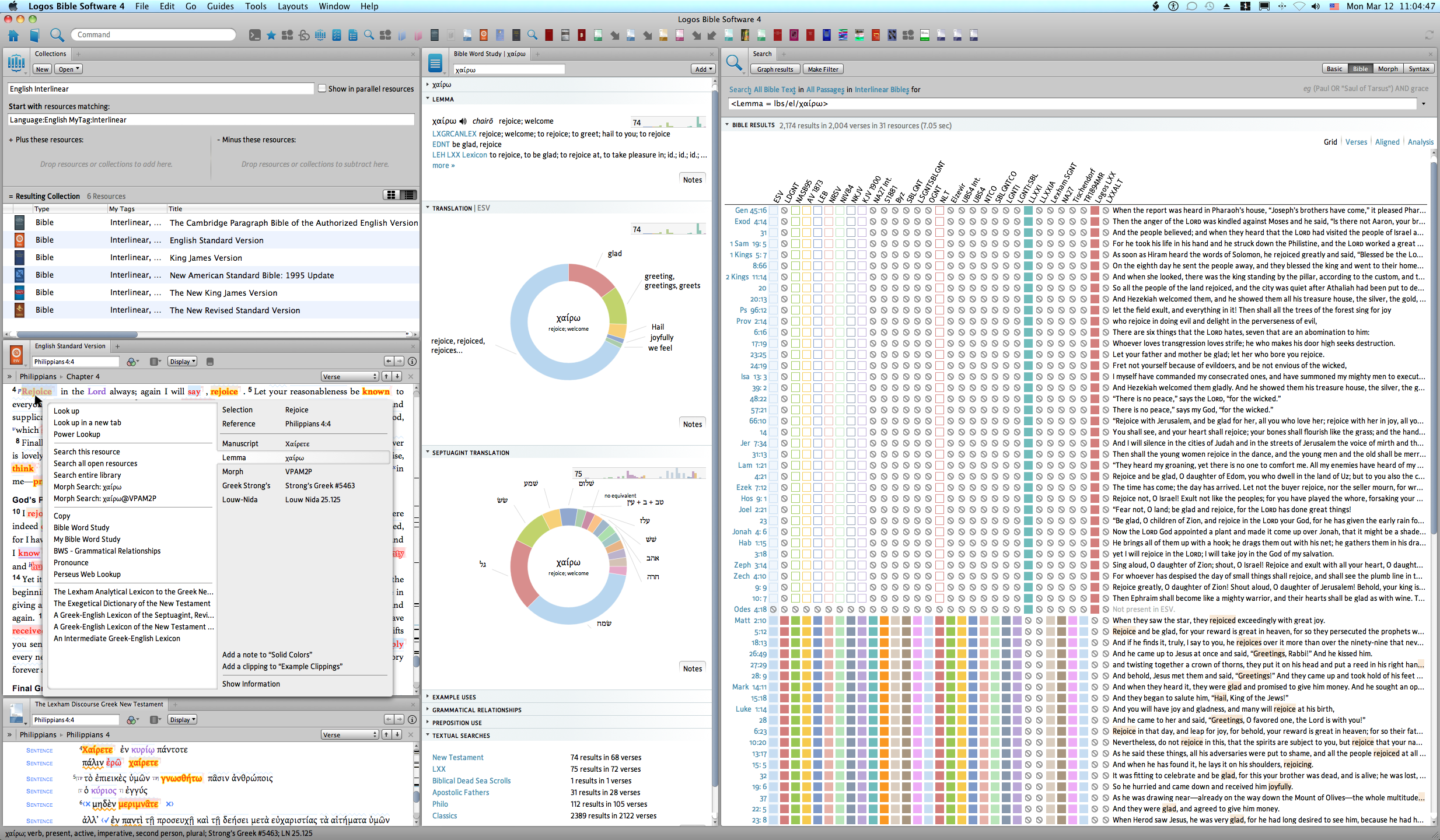Open the Collections Open dropdown

pyautogui.click(x=69, y=69)
